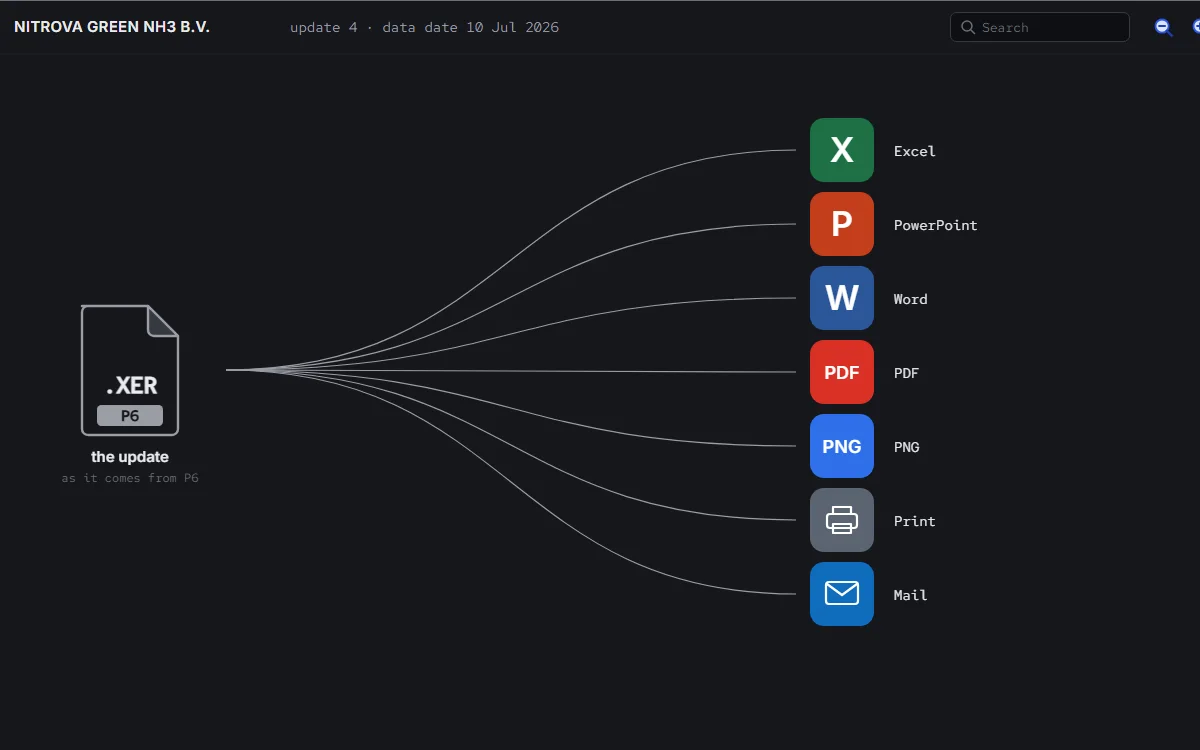Click the "PNG" text label
The width and height of the screenshot is (1200, 750).
(x=906, y=447)
